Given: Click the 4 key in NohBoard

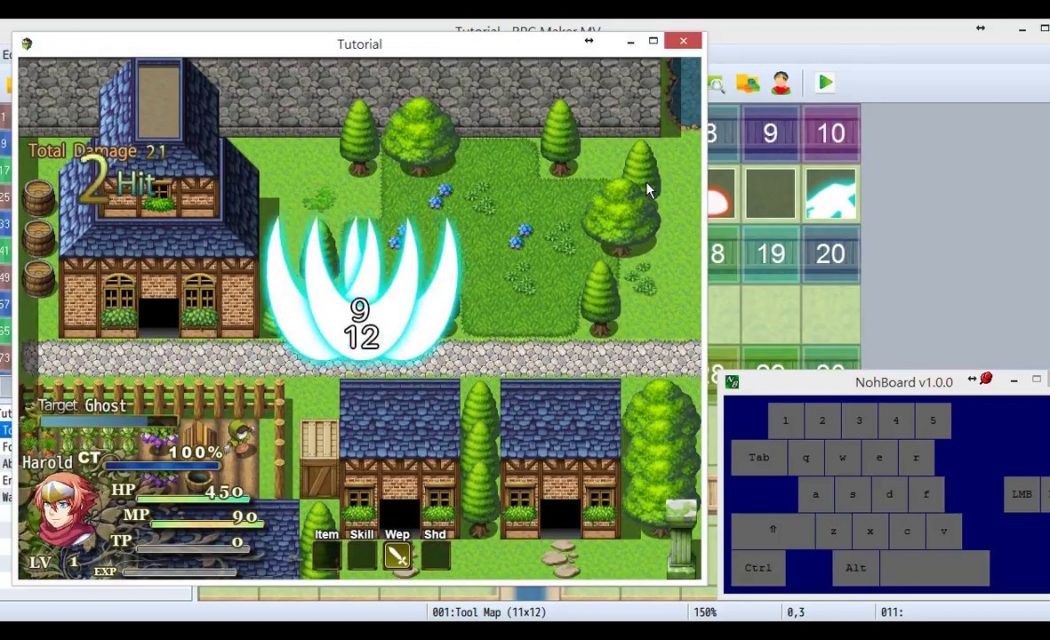Looking at the screenshot, I should coord(896,420).
